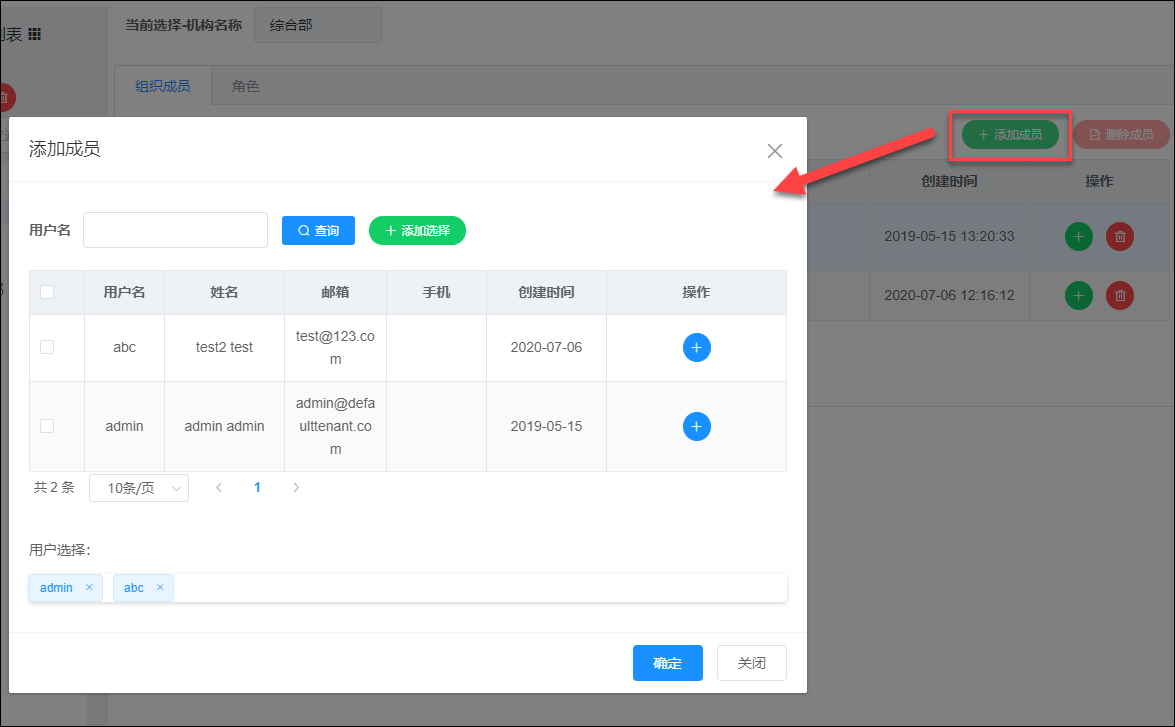1175x727 pixels.
Task: Click the admin username cell in table
Action: 124,426
